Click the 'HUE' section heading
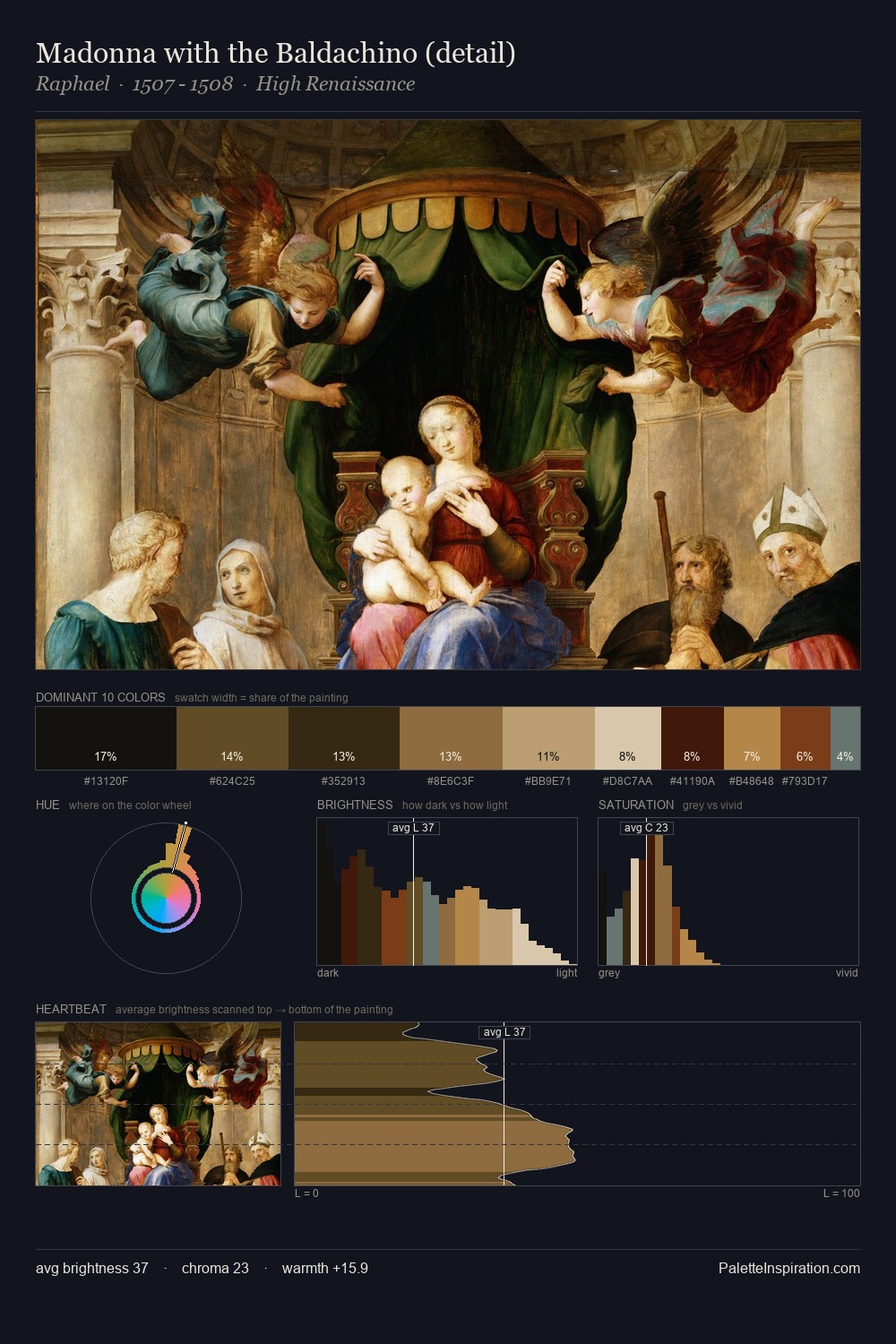Image resolution: width=896 pixels, height=1344 pixels. point(47,805)
